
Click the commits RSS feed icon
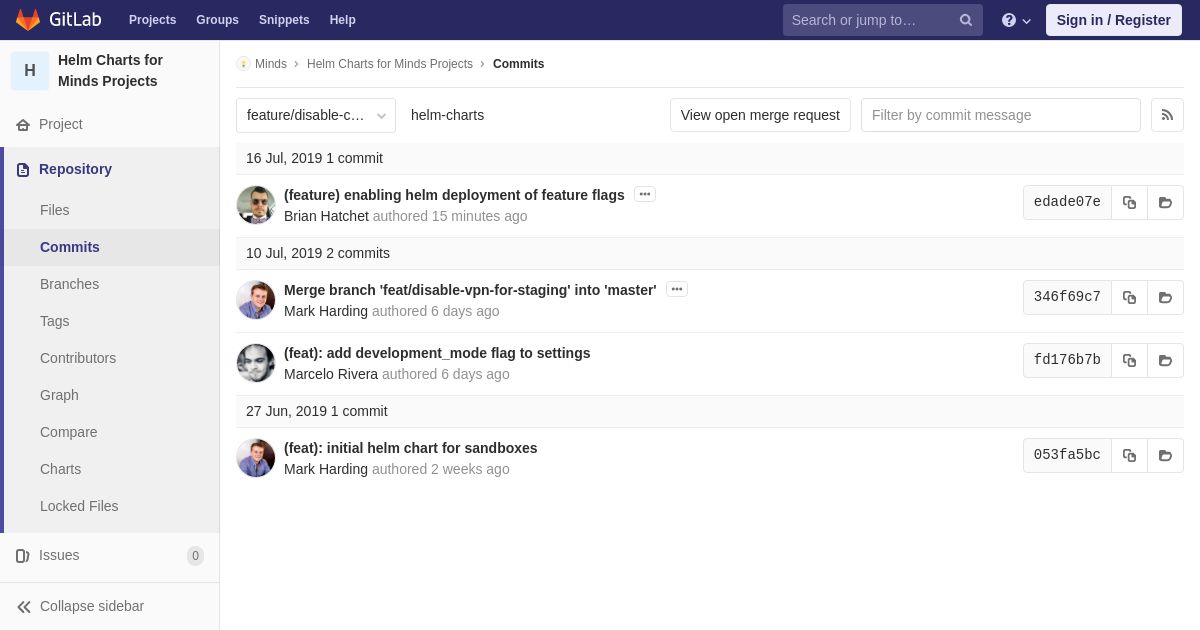[x=1167, y=115]
